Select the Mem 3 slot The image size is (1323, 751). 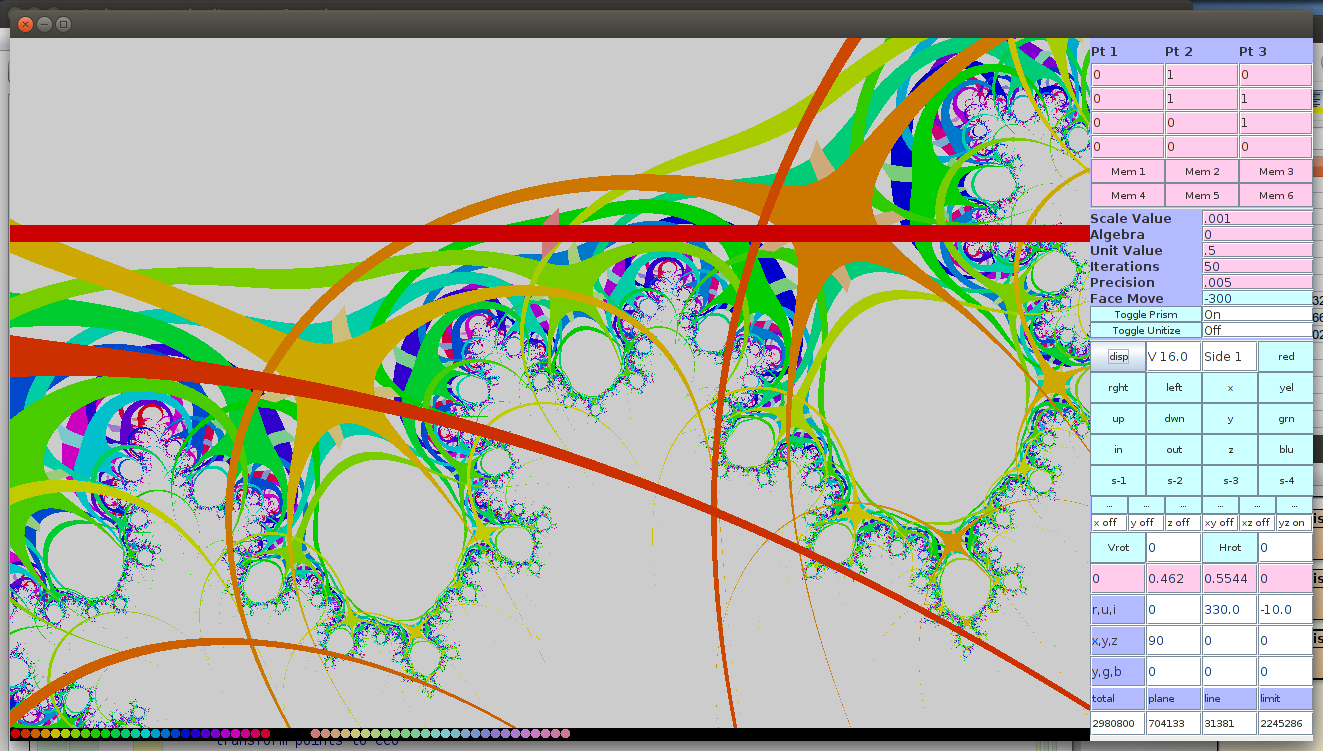[1276, 172]
